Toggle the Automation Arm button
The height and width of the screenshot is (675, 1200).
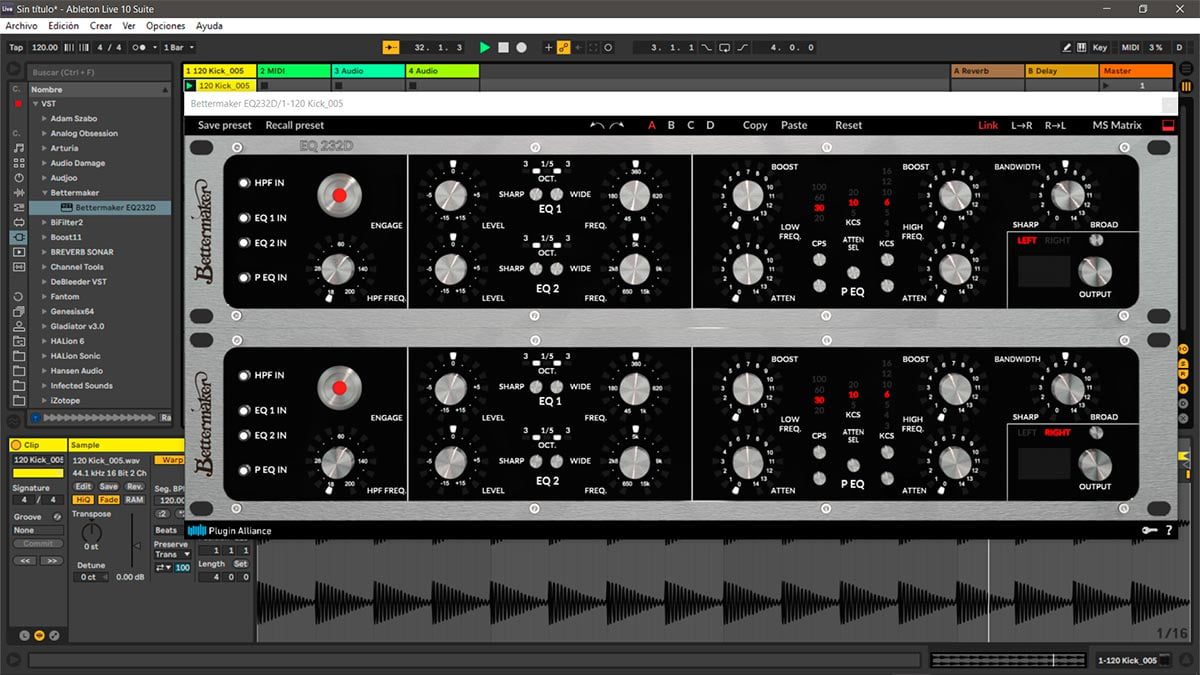(563, 47)
